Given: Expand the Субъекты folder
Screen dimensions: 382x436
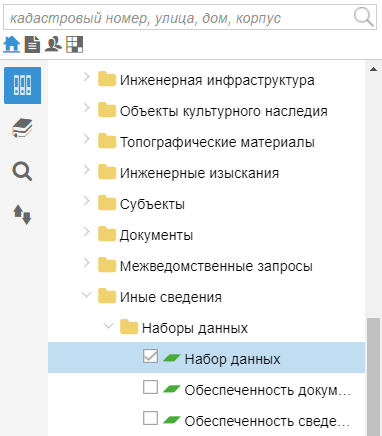Looking at the screenshot, I should 86,201.
